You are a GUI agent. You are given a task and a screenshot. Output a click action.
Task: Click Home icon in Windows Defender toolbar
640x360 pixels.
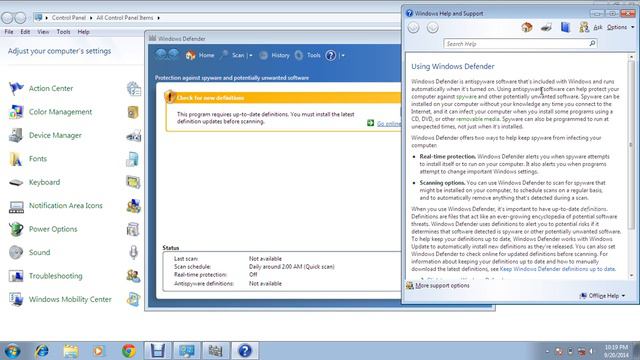tap(190, 55)
